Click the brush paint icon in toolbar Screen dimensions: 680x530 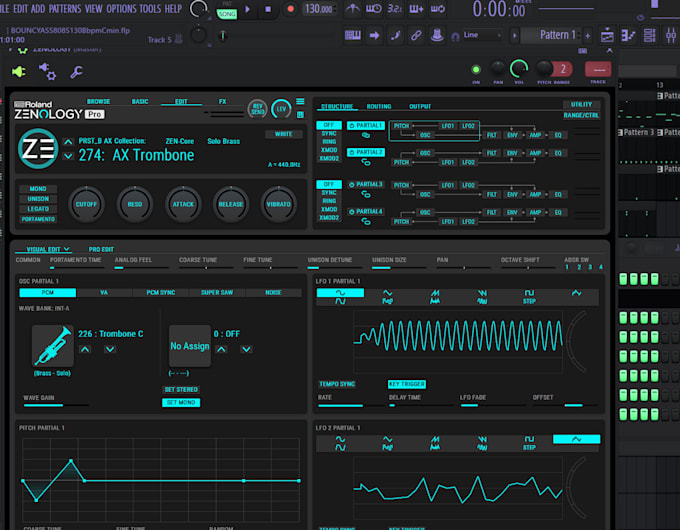(x=395, y=35)
